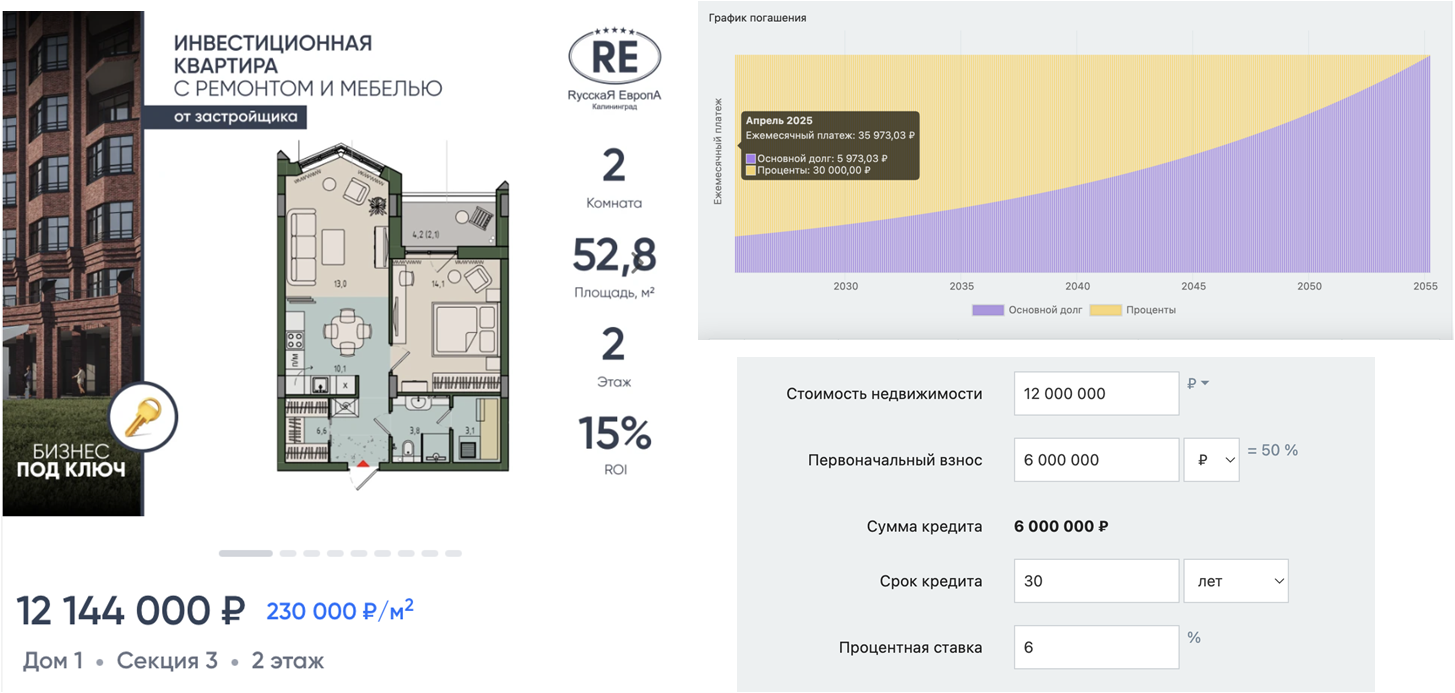The width and height of the screenshot is (1455, 693).
Task: Click the '= 50 %' down payment share
Action: 1272,451
